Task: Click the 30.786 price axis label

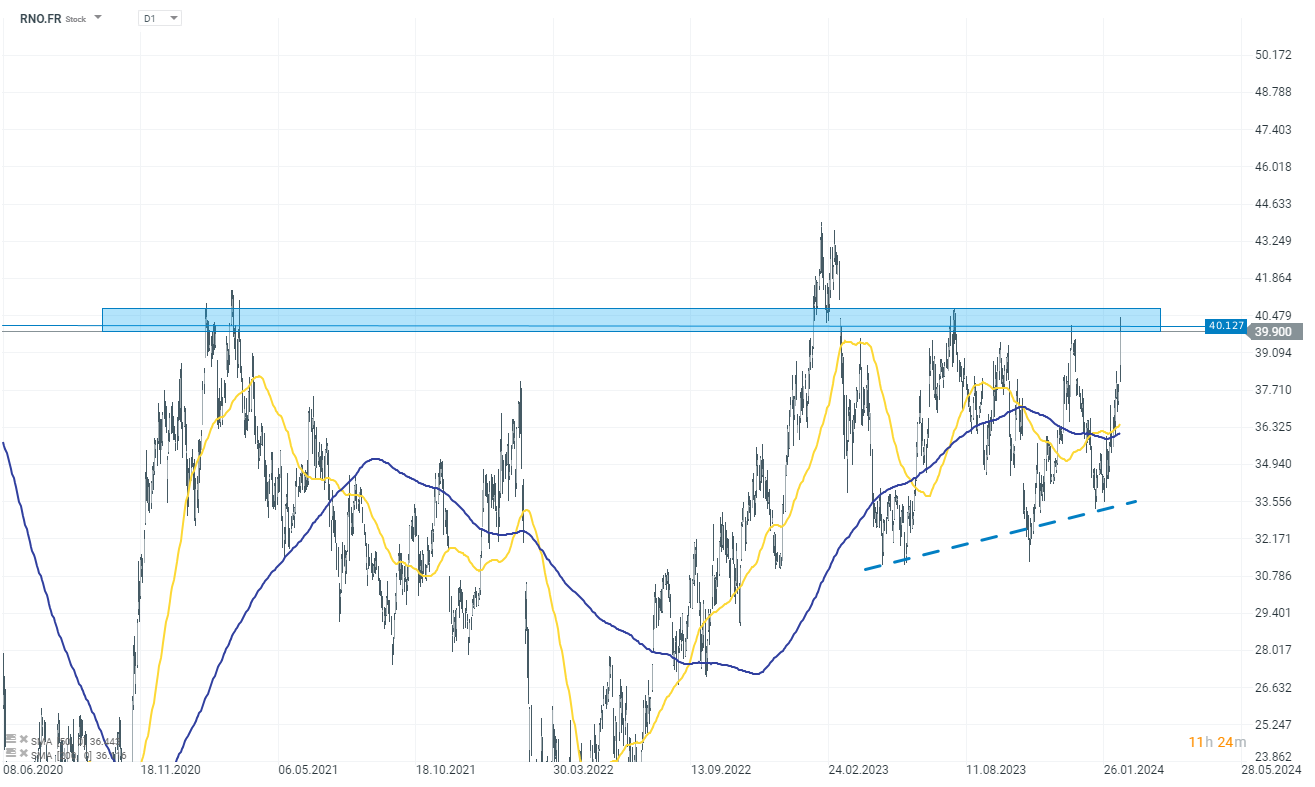Action: [x=1273, y=576]
